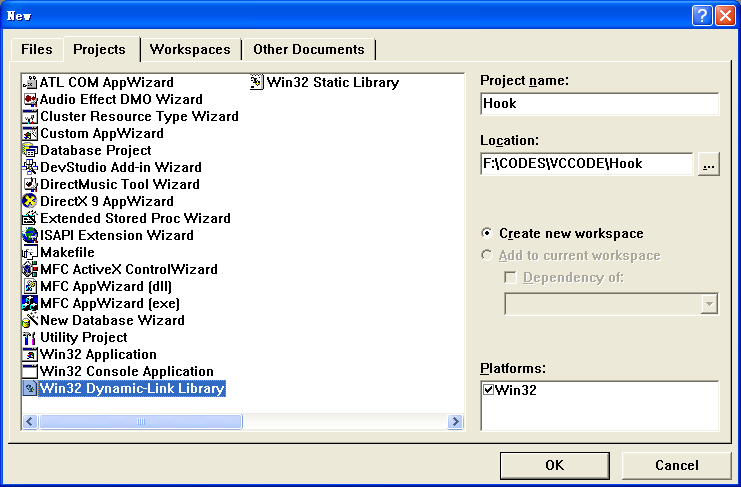This screenshot has width=741, height=487.
Task: Click the Win32 Dynamic-Link Library icon
Action: click(x=30, y=388)
